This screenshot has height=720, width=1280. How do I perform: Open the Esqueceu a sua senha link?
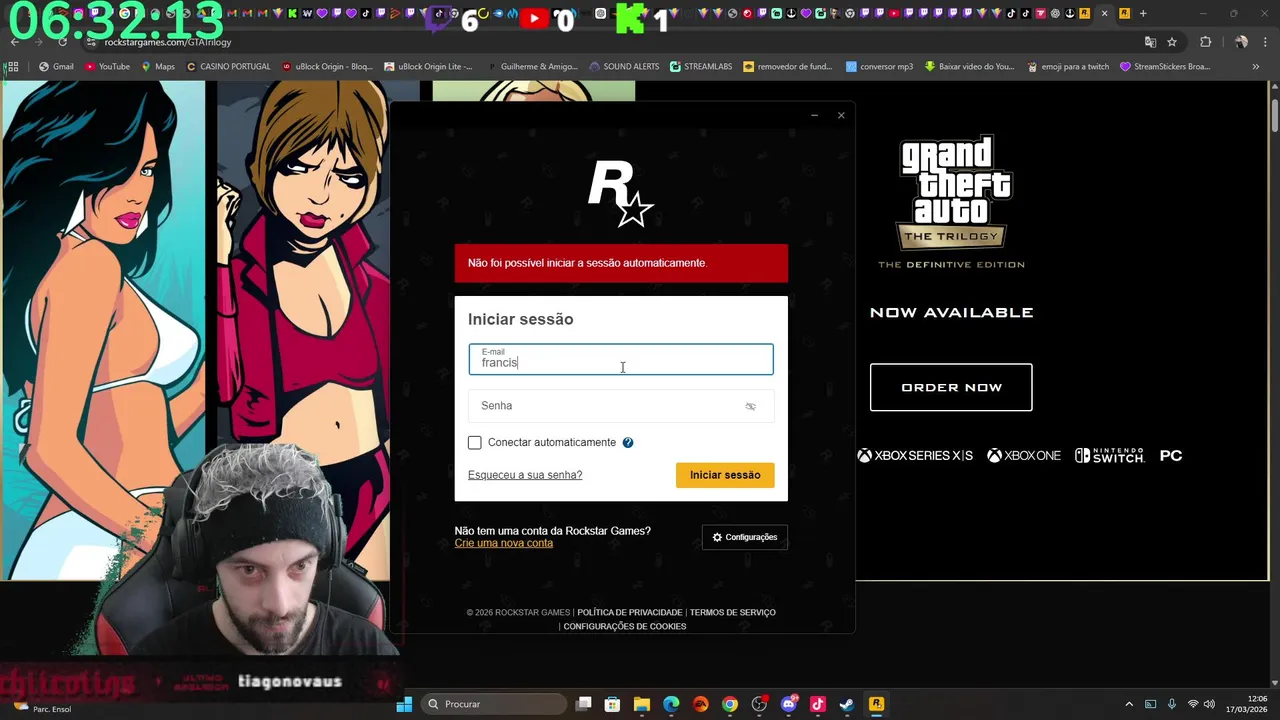pos(525,475)
